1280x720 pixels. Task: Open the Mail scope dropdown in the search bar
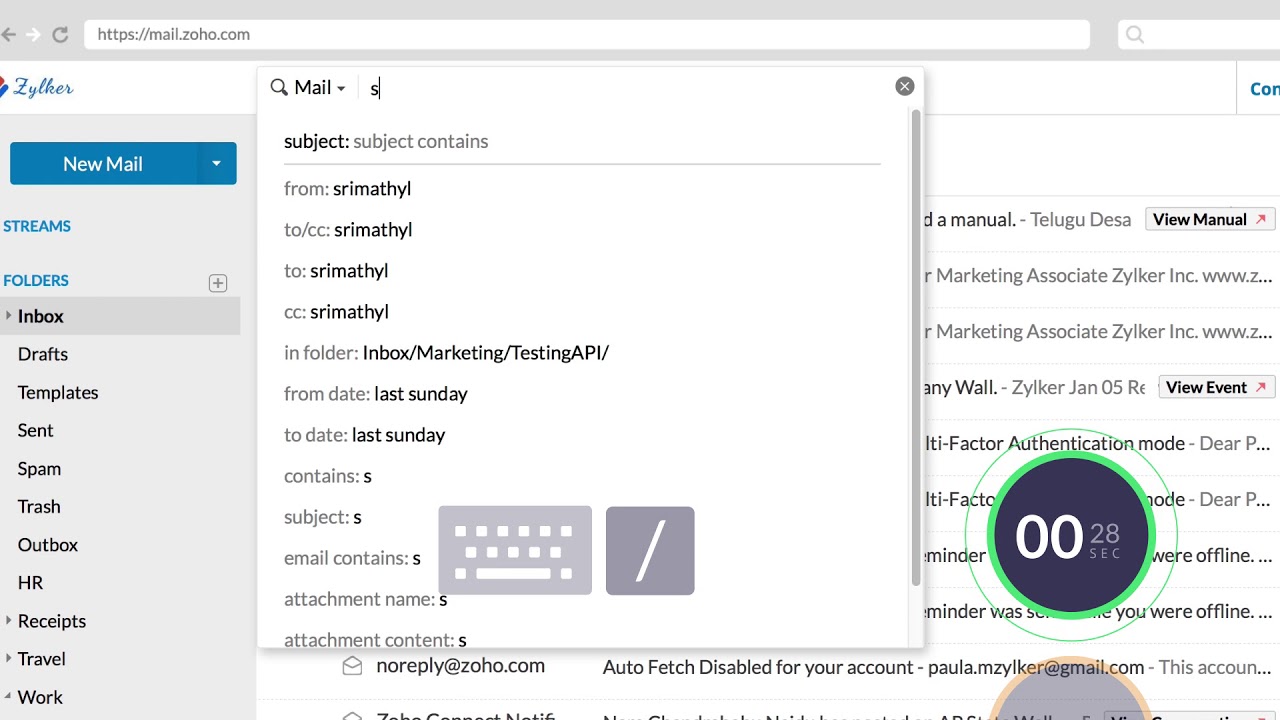pos(340,87)
